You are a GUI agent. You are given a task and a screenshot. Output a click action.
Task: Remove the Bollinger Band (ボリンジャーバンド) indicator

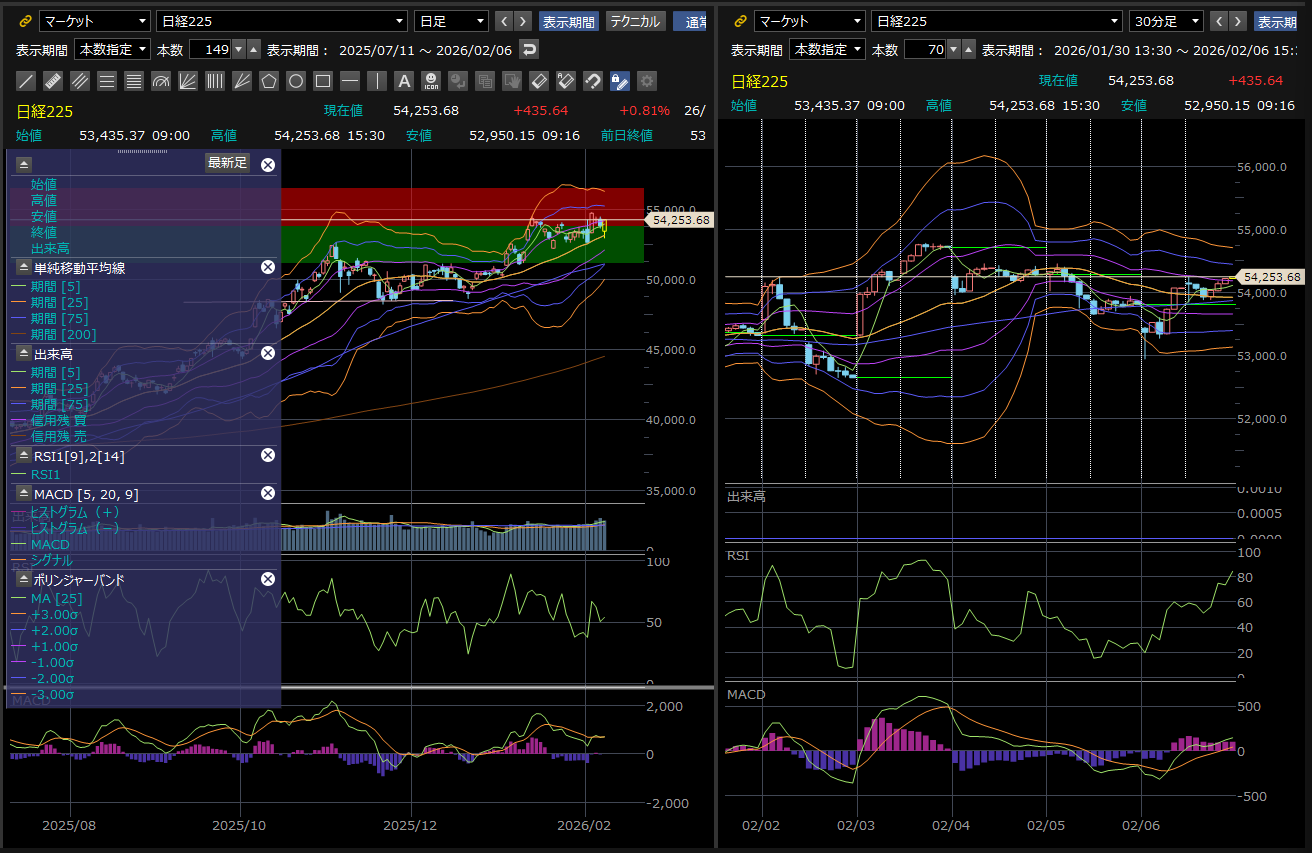[267, 579]
